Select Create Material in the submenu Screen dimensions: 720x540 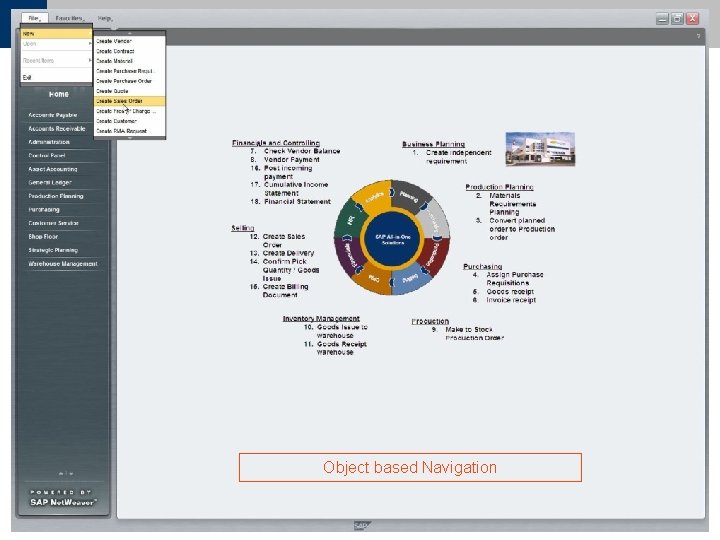(129, 61)
